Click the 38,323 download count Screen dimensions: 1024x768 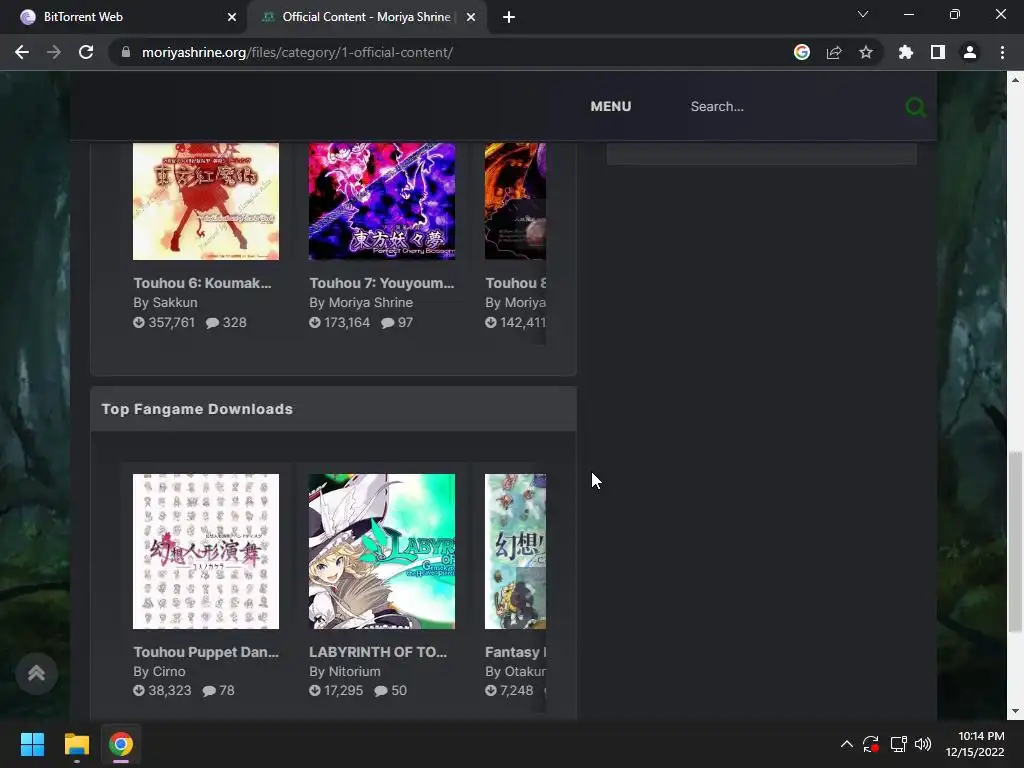click(x=163, y=690)
